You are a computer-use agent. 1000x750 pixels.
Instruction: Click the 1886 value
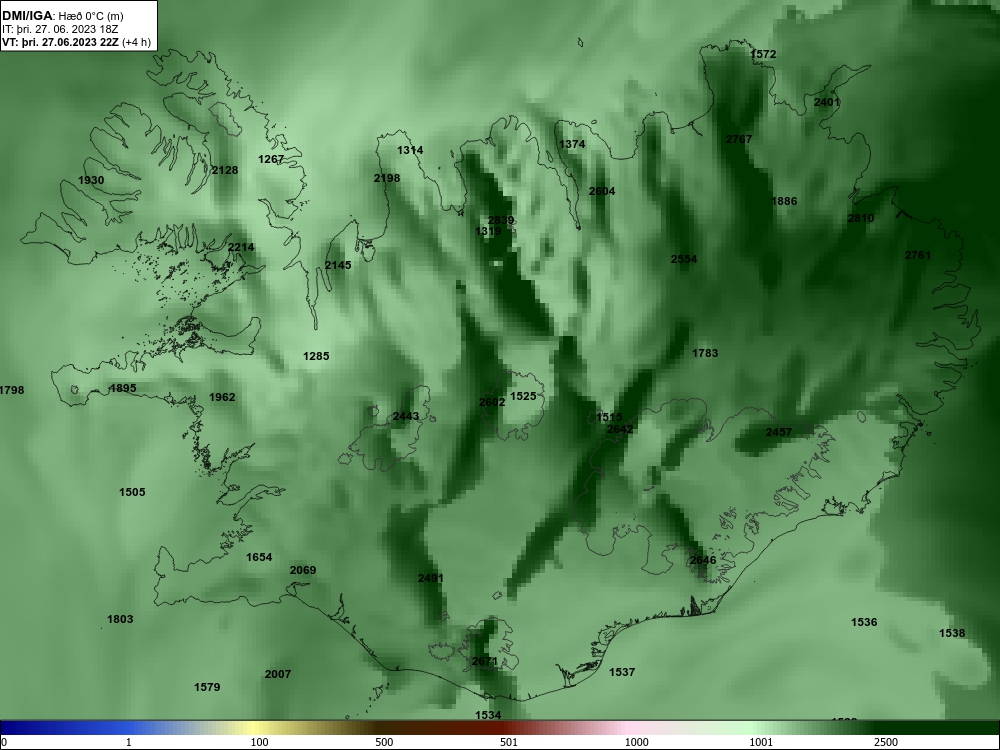point(784,202)
